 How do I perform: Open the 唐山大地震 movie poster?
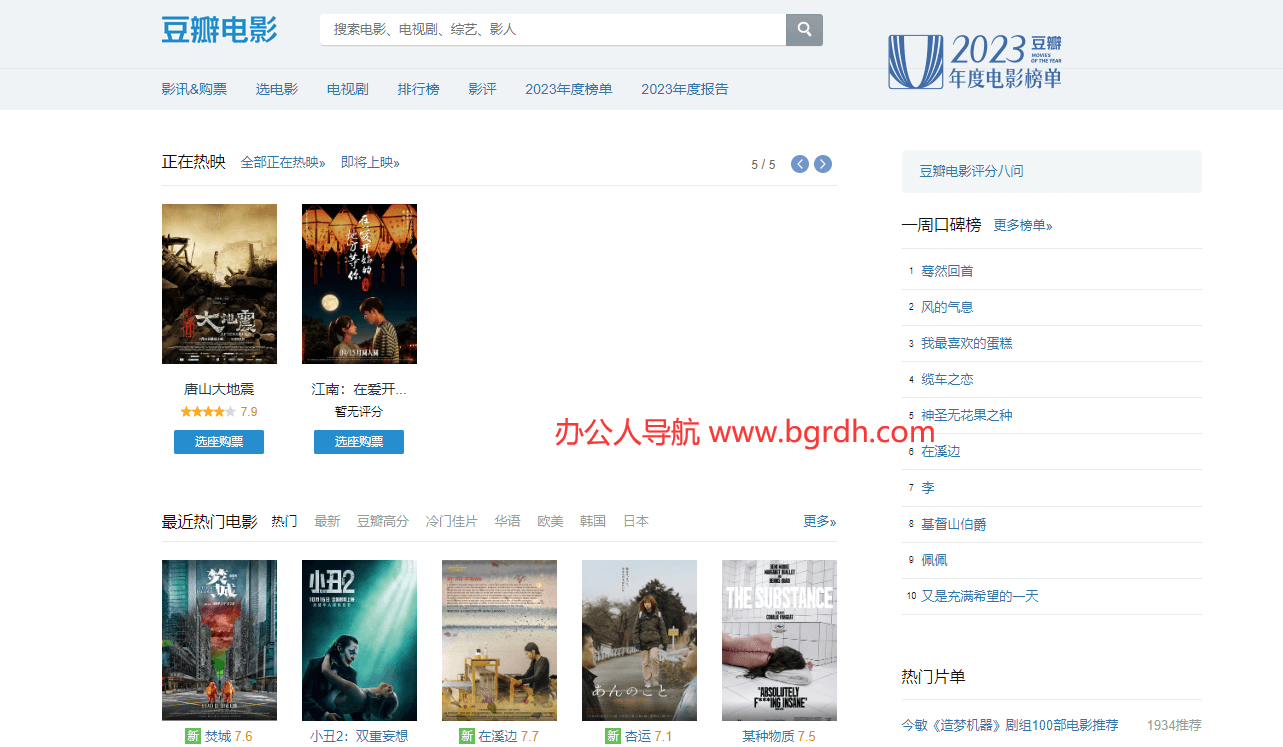point(219,284)
